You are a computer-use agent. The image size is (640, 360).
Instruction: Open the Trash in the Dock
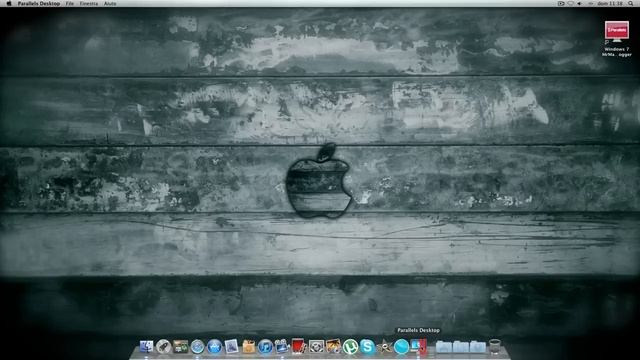pos(495,347)
